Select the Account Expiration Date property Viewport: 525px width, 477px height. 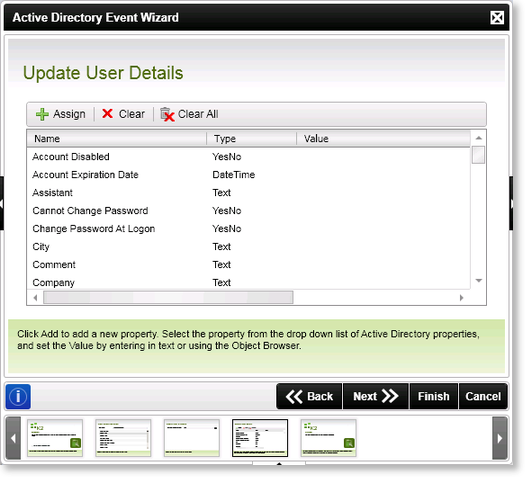[248, 175]
